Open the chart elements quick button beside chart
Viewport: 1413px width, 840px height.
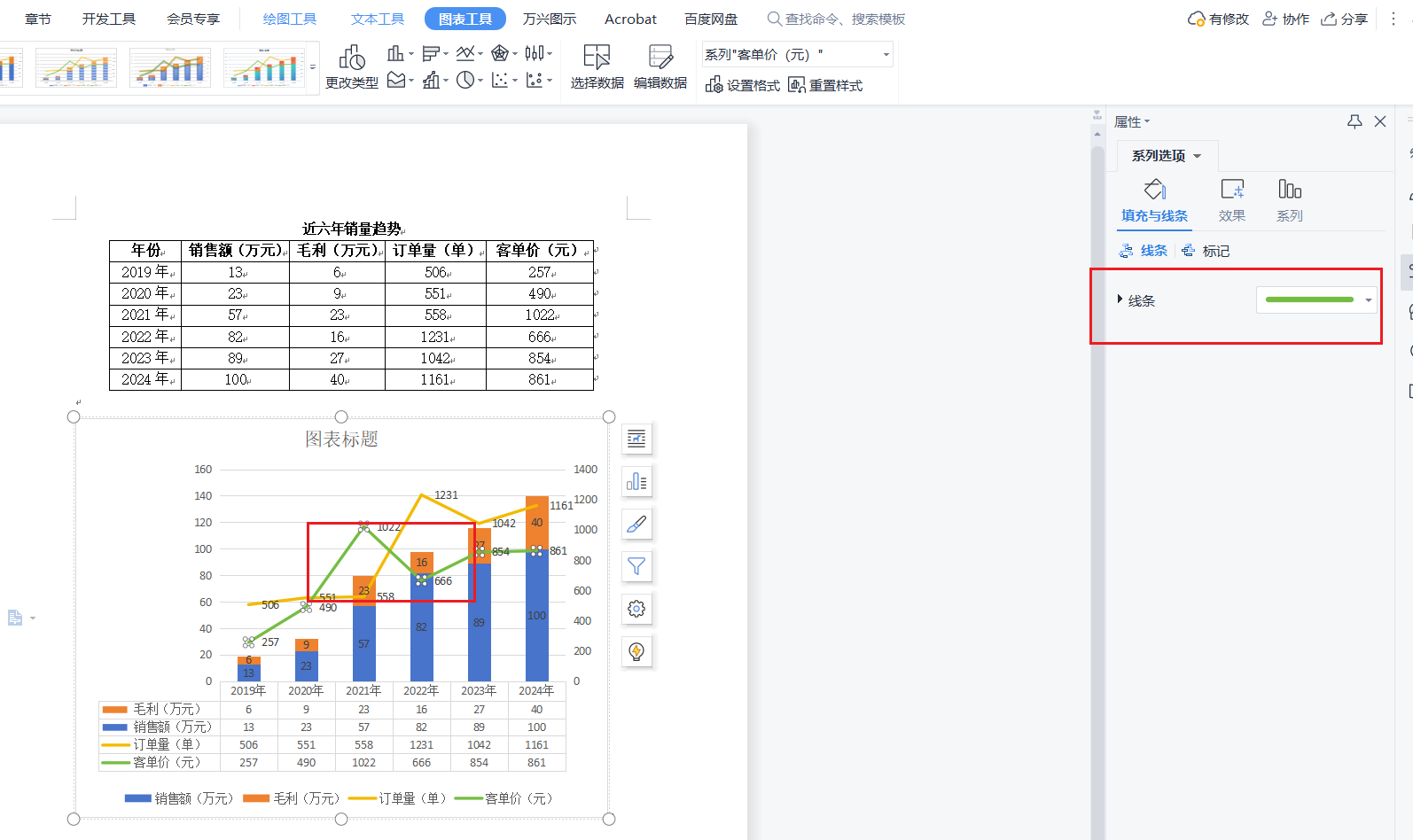636,439
